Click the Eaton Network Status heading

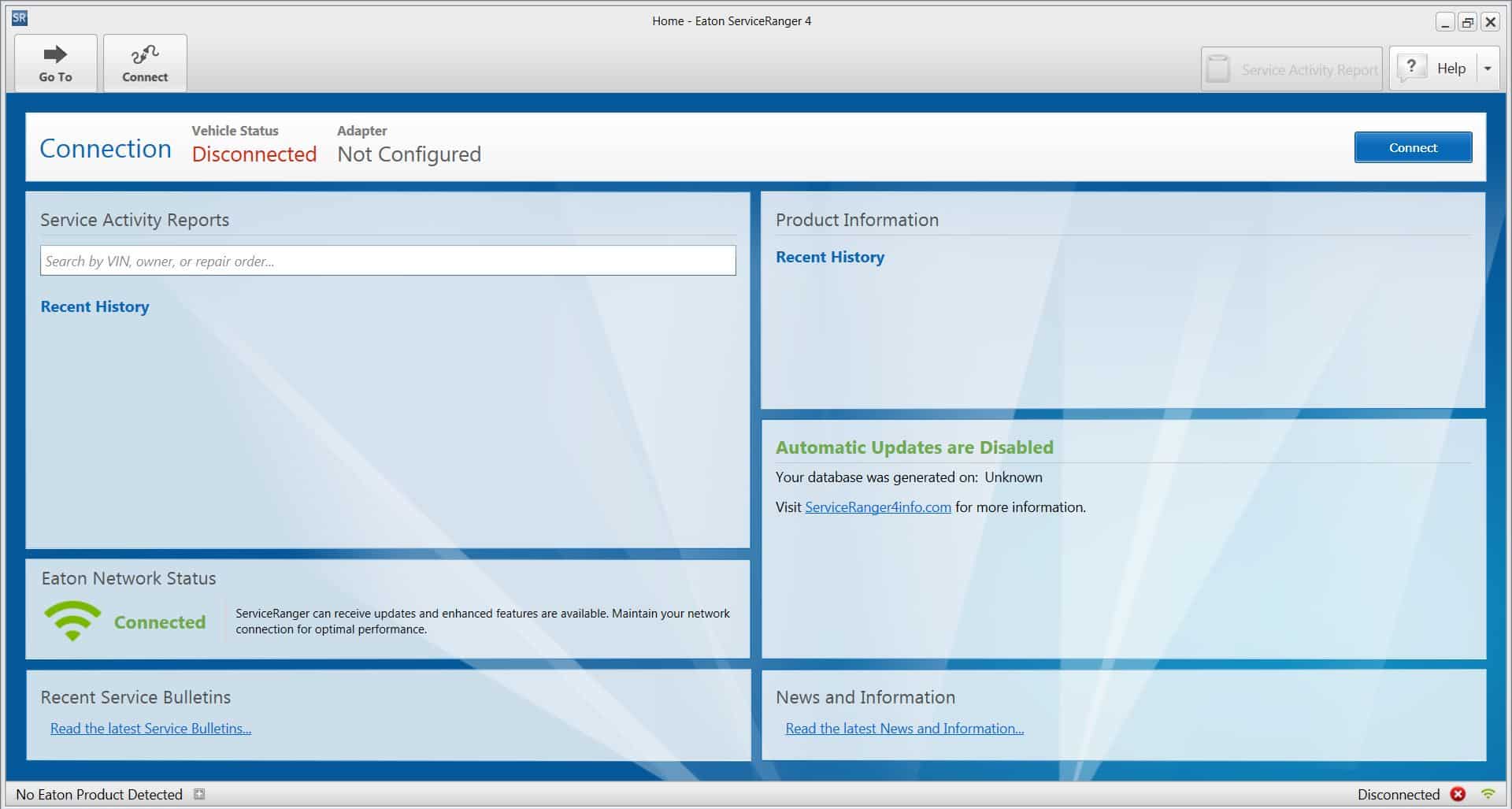tap(128, 578)
